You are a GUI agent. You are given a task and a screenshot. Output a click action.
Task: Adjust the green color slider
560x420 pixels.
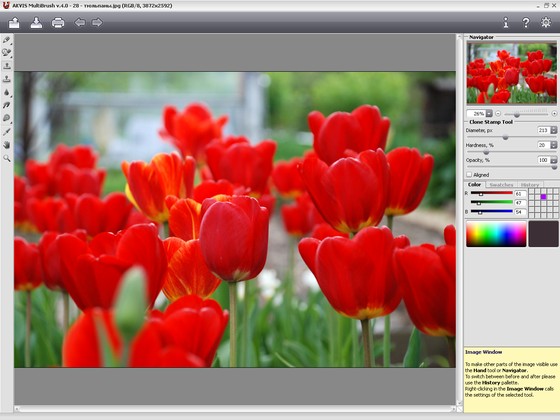492,202
